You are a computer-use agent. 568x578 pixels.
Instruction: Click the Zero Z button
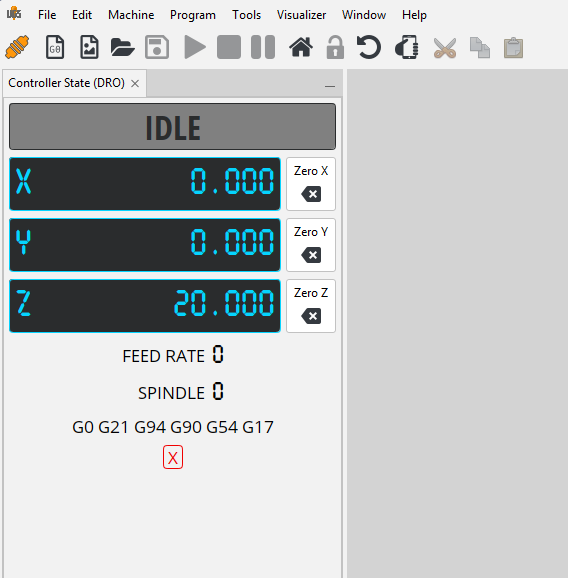pyautogui.click(x=311, y=306)
